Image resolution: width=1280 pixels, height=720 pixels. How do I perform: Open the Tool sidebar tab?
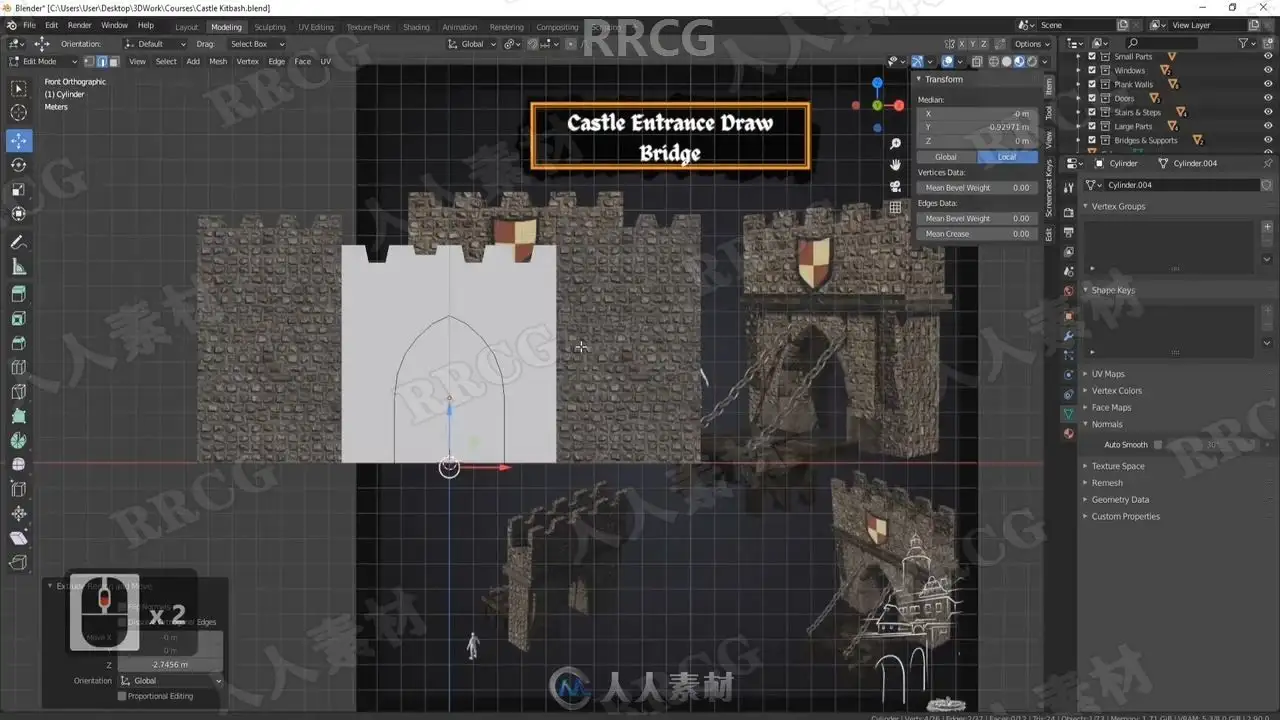[1049, 113]
